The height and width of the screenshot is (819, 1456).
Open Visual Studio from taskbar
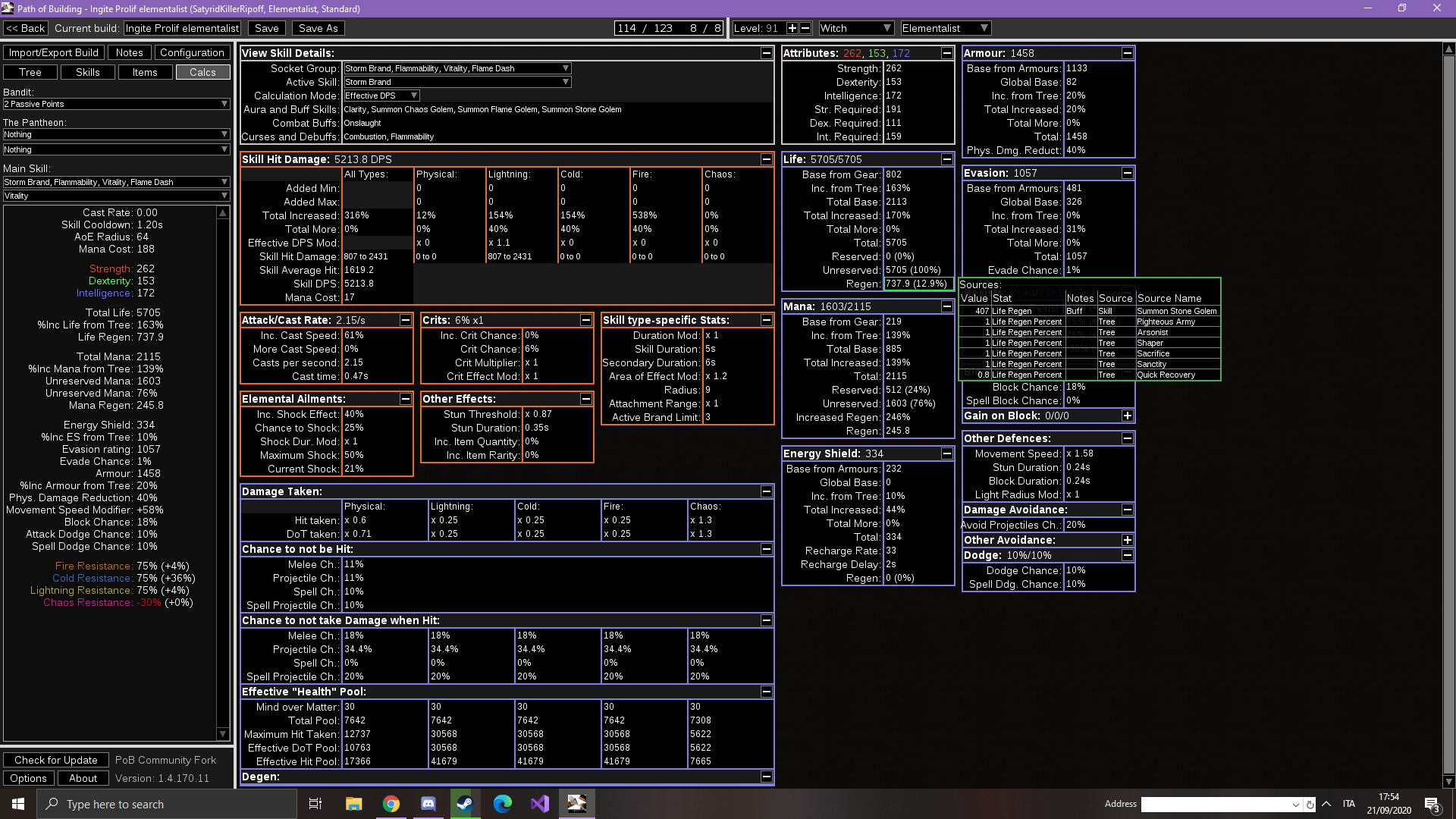click(540, 804)
